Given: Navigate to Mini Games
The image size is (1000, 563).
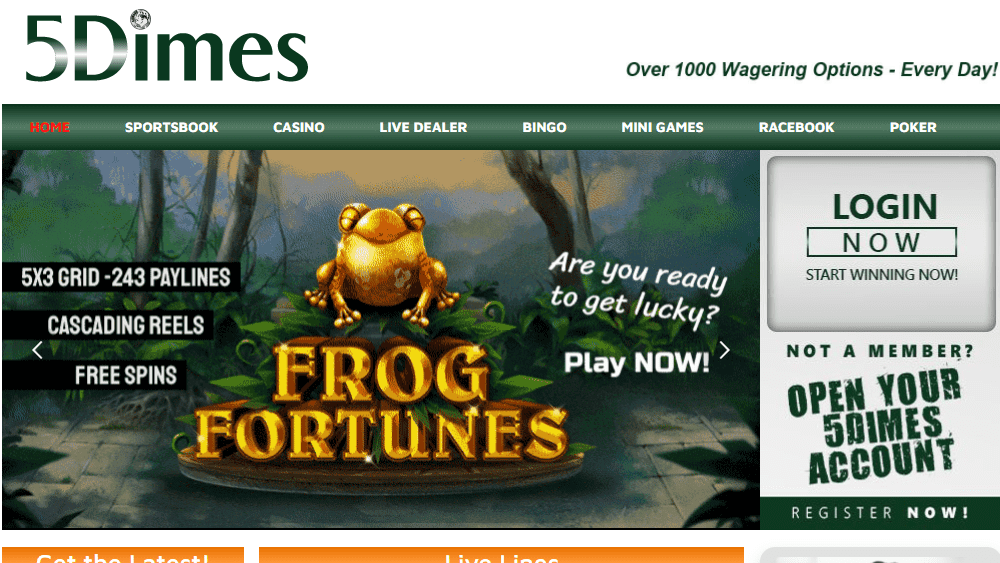Looking at the screenshot, I should (663, 128).
